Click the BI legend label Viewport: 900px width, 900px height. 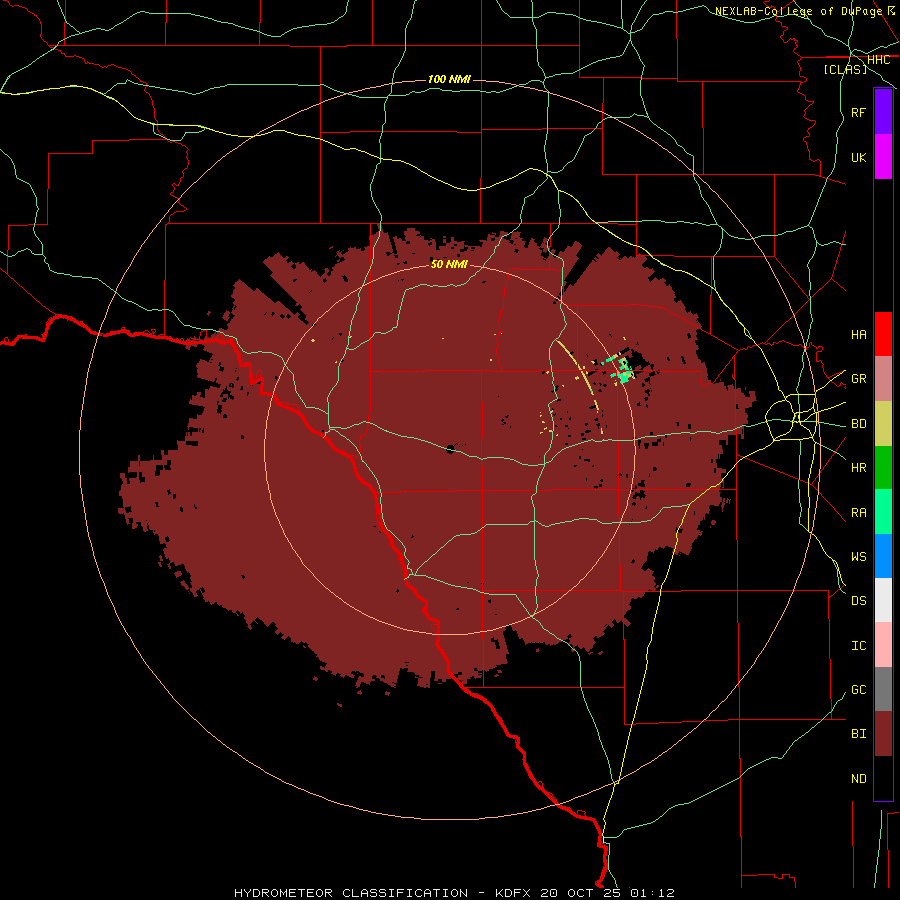click(x=858, y=734)
